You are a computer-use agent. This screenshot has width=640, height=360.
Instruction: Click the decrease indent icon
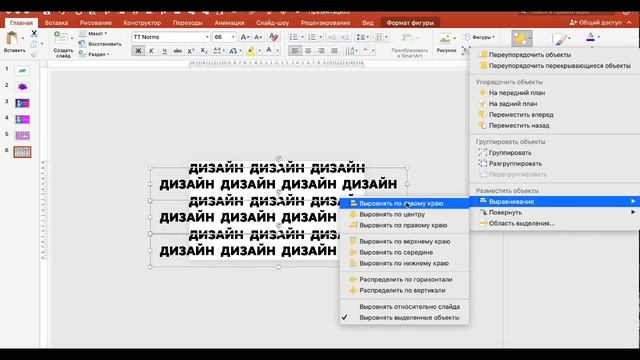click(331, 37)
